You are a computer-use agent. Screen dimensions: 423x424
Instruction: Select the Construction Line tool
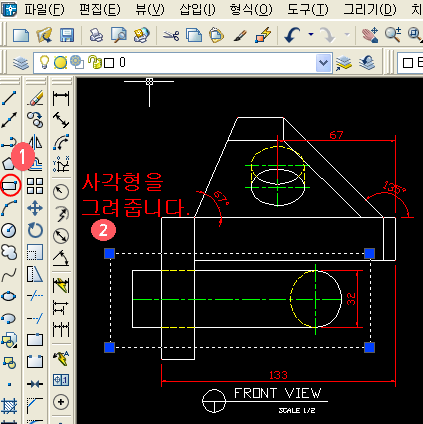tap(9, 120)
